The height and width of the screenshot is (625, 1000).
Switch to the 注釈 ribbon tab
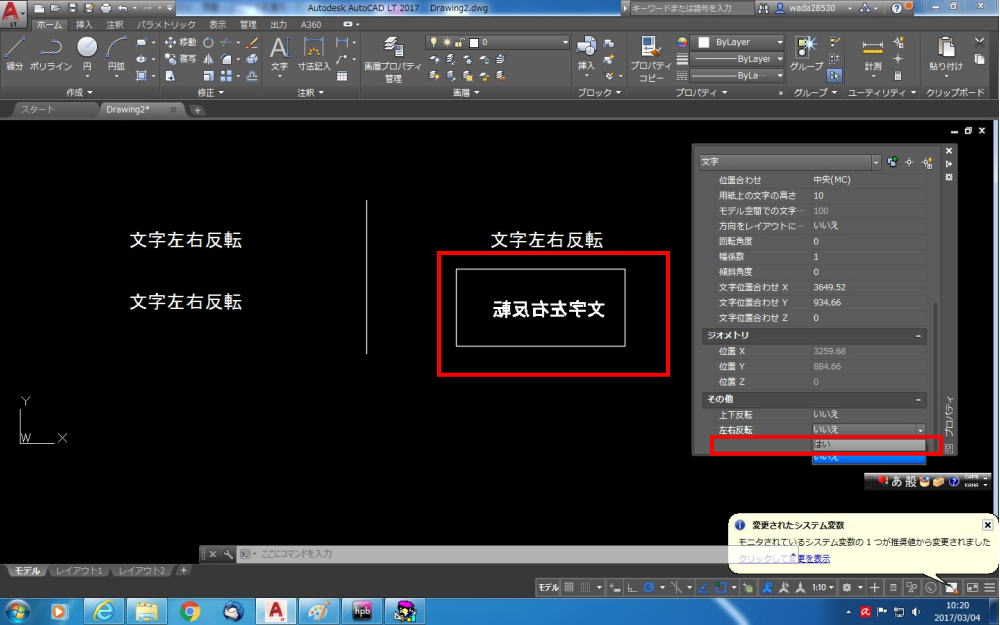[x=115, y=24]
